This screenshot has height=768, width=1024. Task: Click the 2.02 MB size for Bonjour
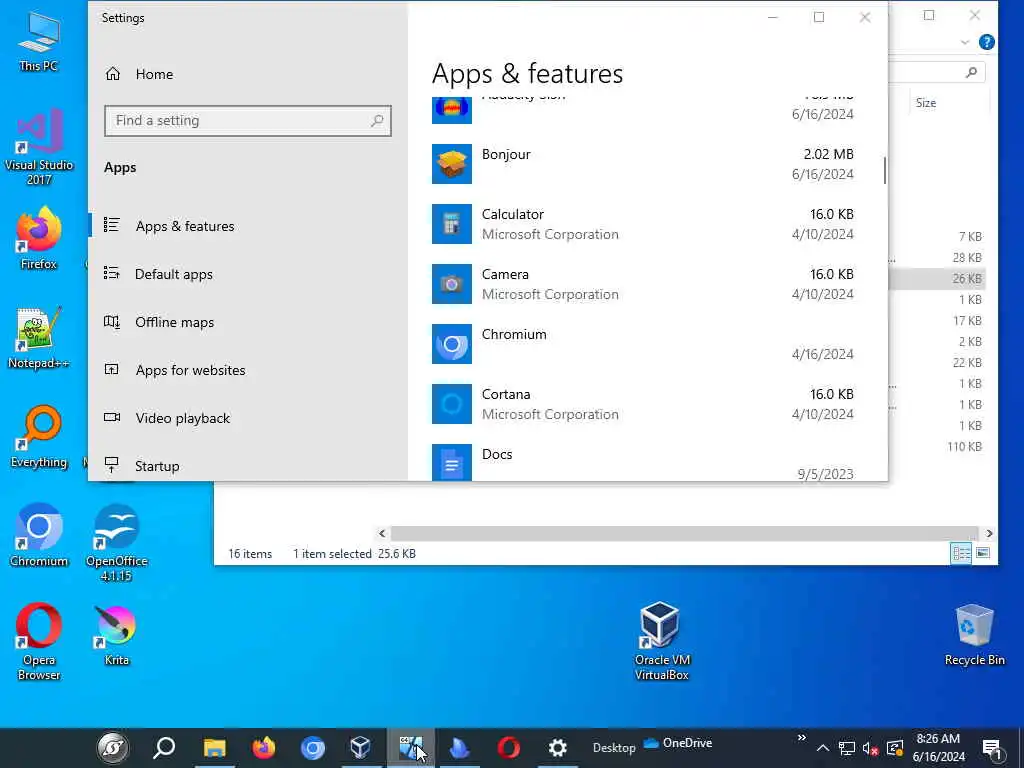(x=828, y=154)
